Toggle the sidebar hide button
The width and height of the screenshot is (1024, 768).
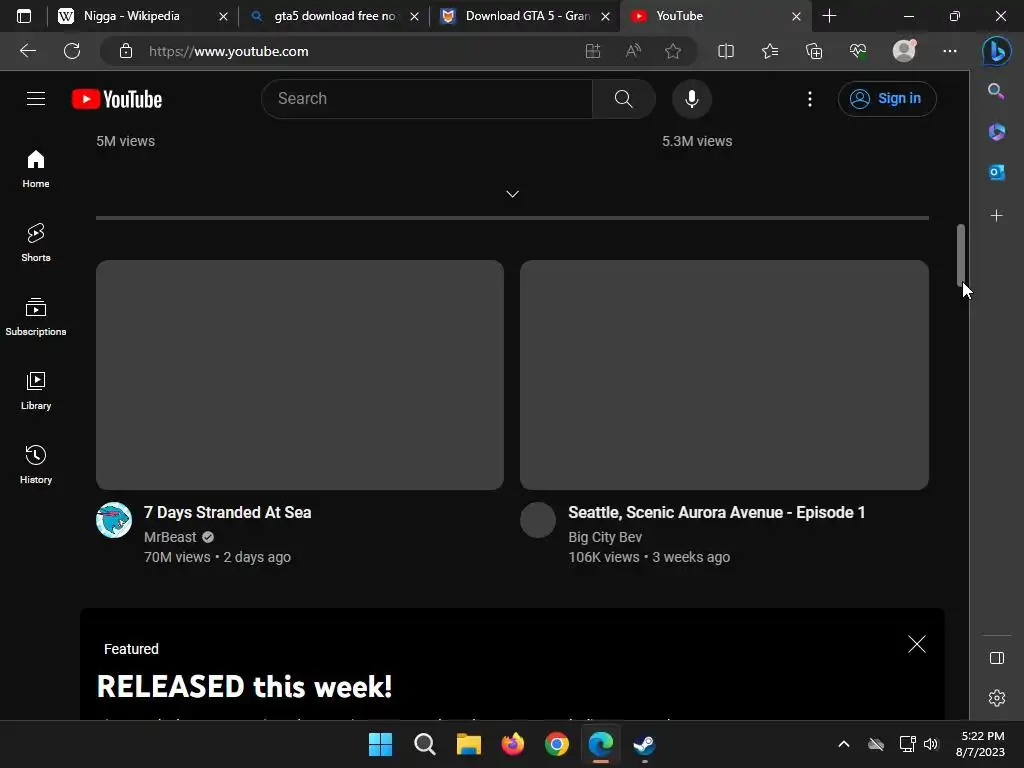(x=997, y=658)
